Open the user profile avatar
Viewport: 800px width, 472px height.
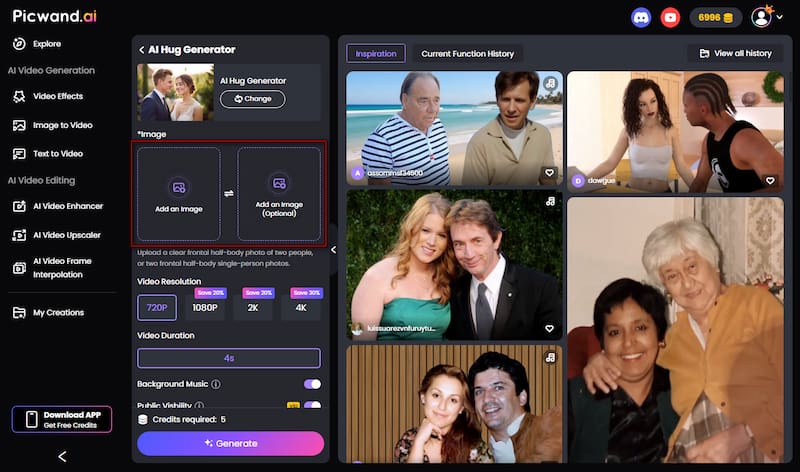click(762, 17)
